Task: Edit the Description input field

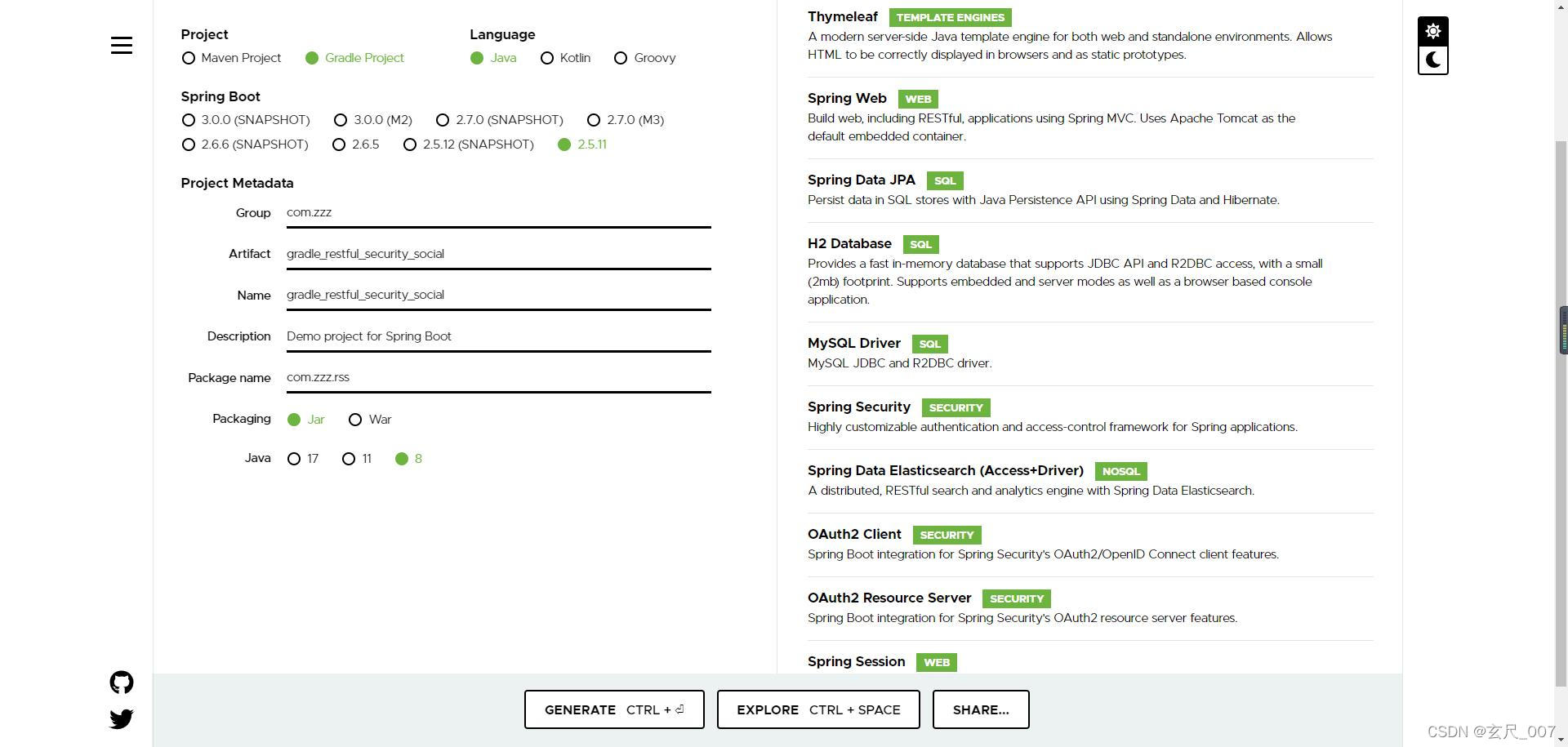Action: (498, 336)
